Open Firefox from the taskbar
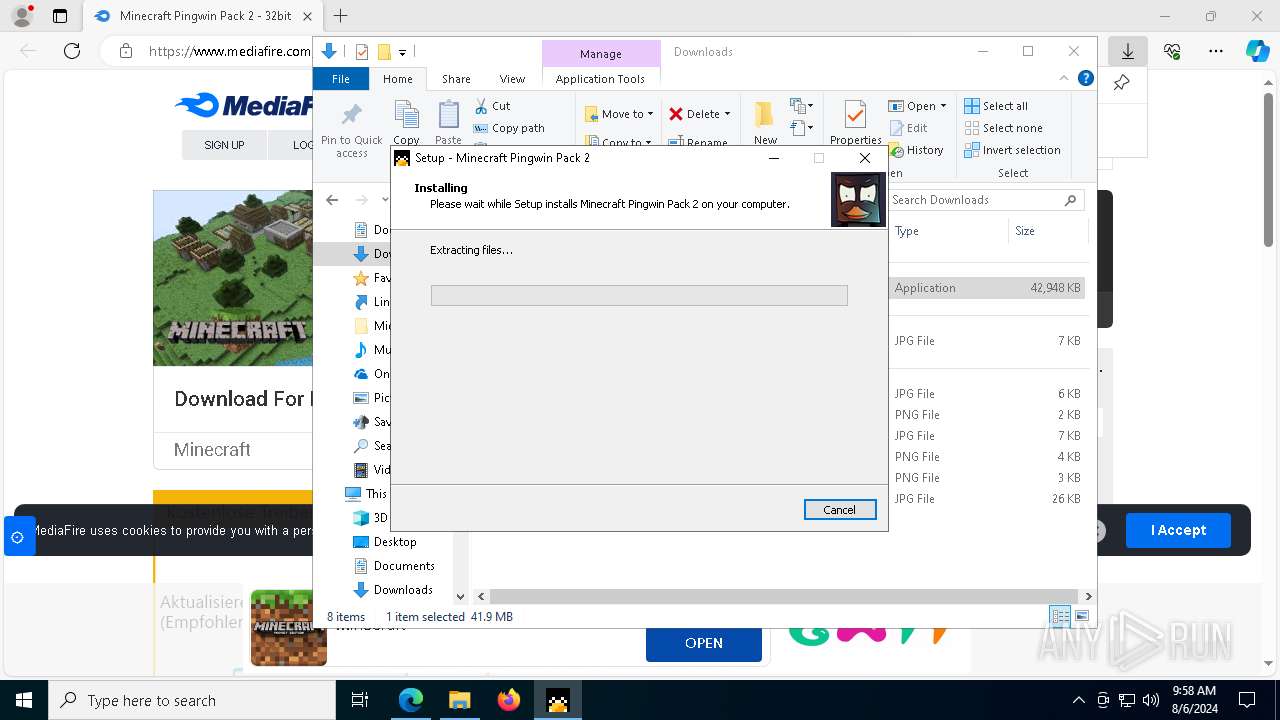1280x720 pixels. tap(508, 700)
